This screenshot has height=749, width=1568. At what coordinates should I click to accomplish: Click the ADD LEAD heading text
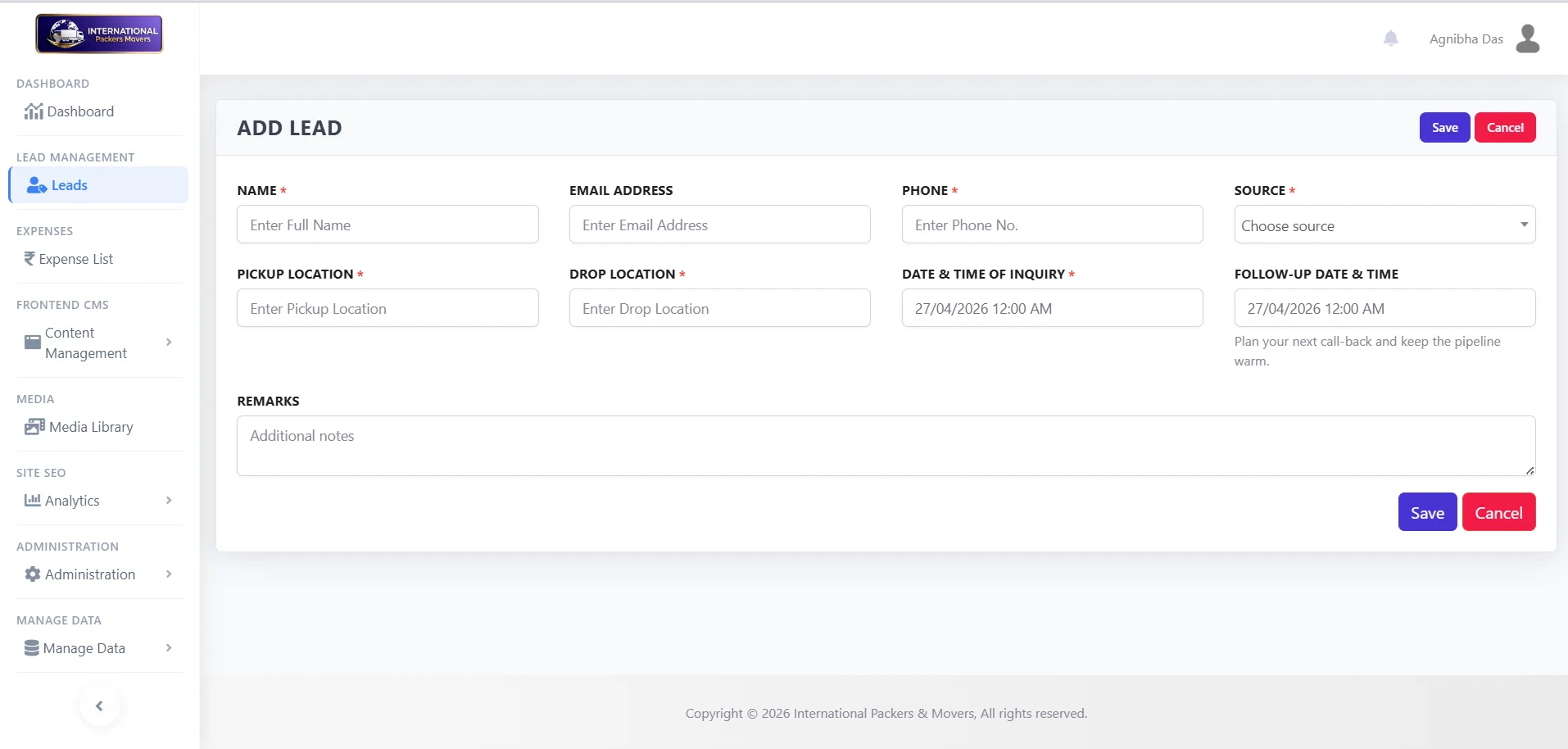pos(289,128)
